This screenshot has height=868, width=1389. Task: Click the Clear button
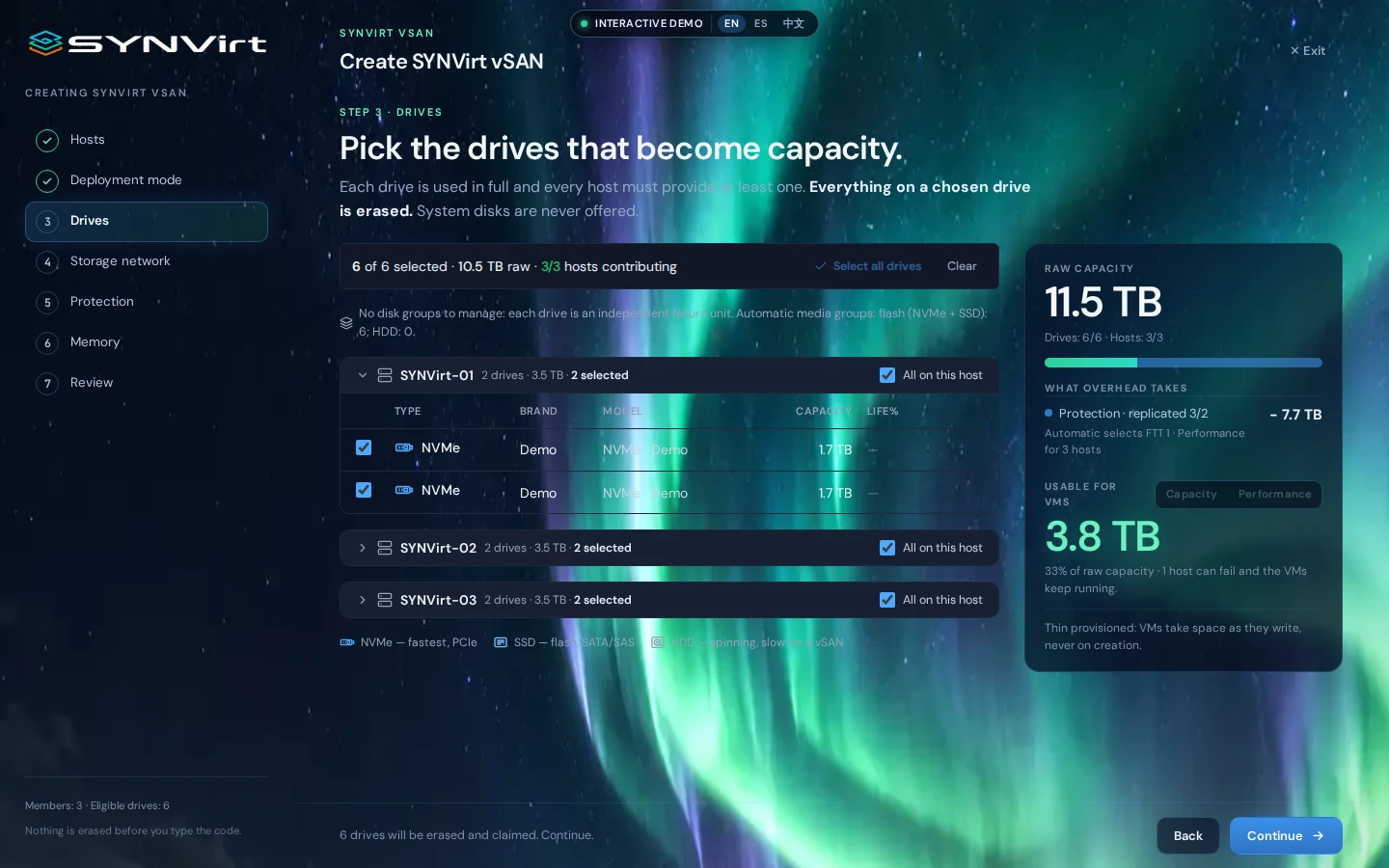(x=962, y=266)
